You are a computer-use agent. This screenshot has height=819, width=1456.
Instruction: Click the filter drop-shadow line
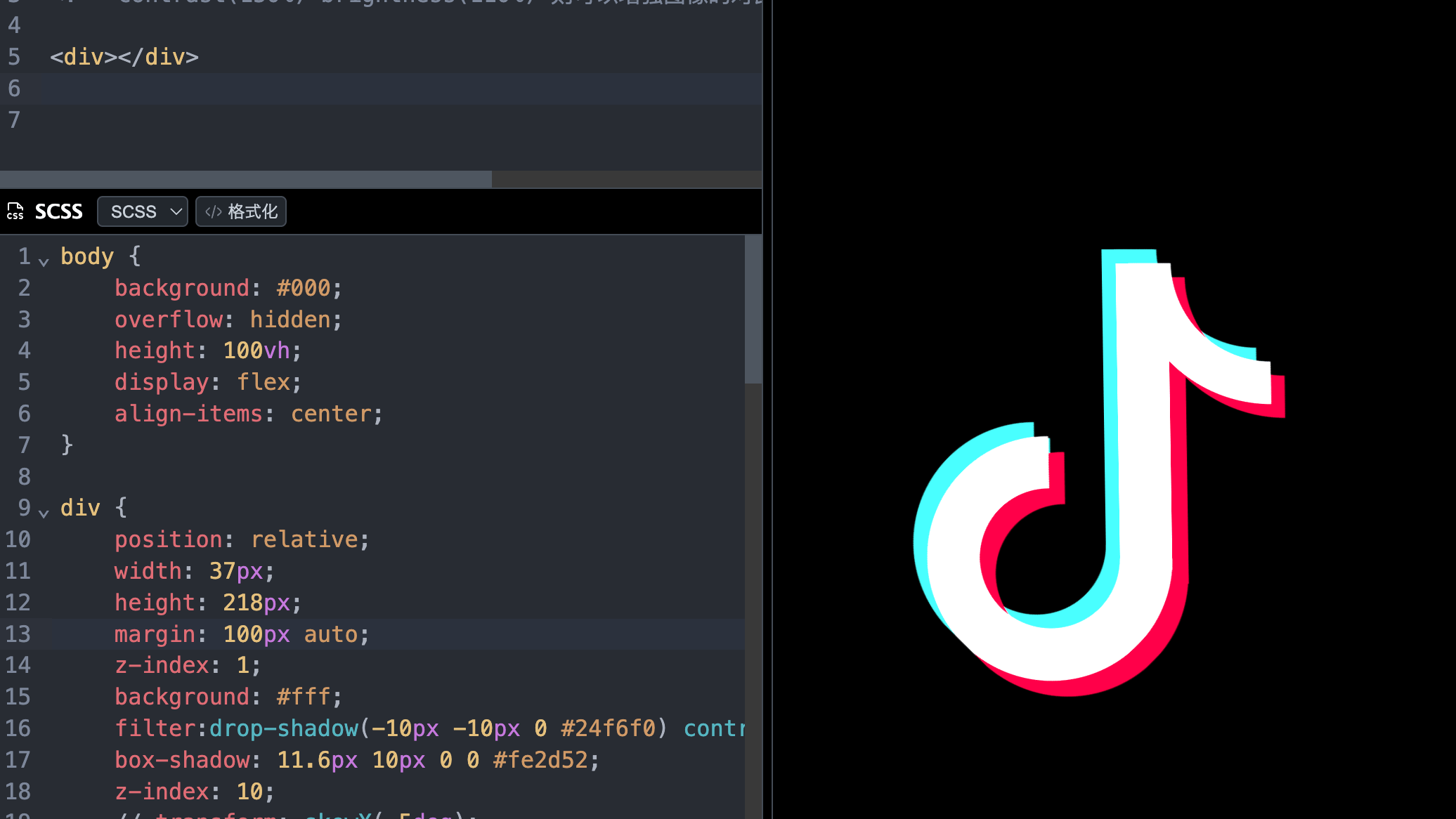click(x=429, y=728)
